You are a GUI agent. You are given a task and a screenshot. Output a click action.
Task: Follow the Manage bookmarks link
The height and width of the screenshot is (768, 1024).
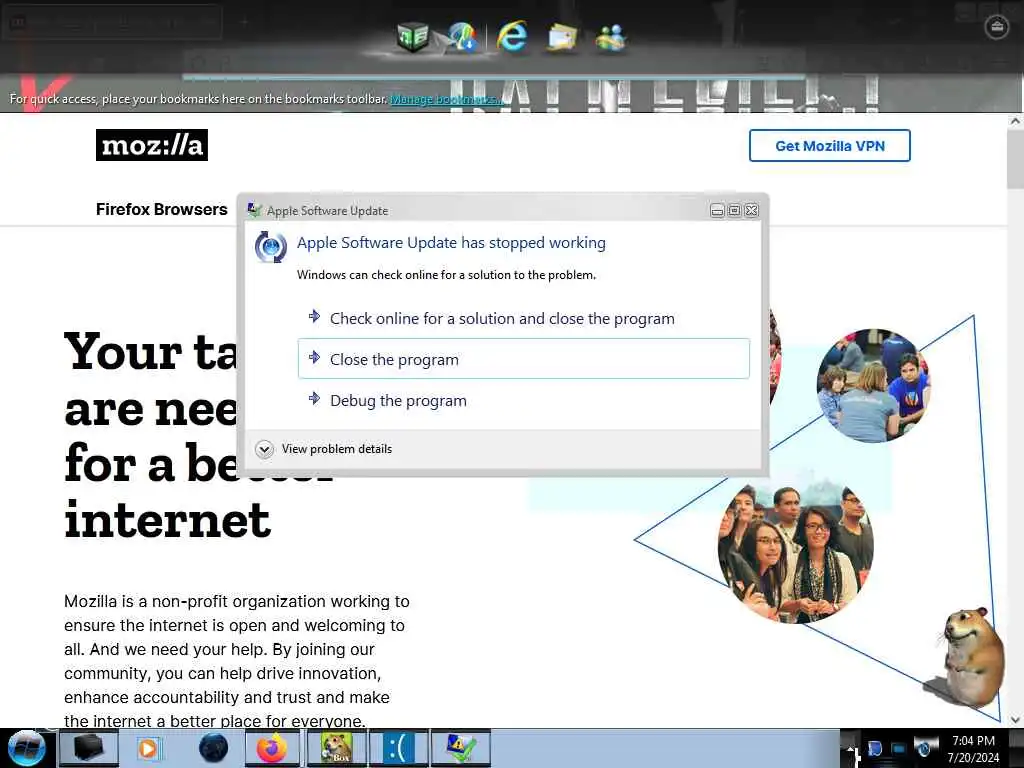(x=445, y=99)
